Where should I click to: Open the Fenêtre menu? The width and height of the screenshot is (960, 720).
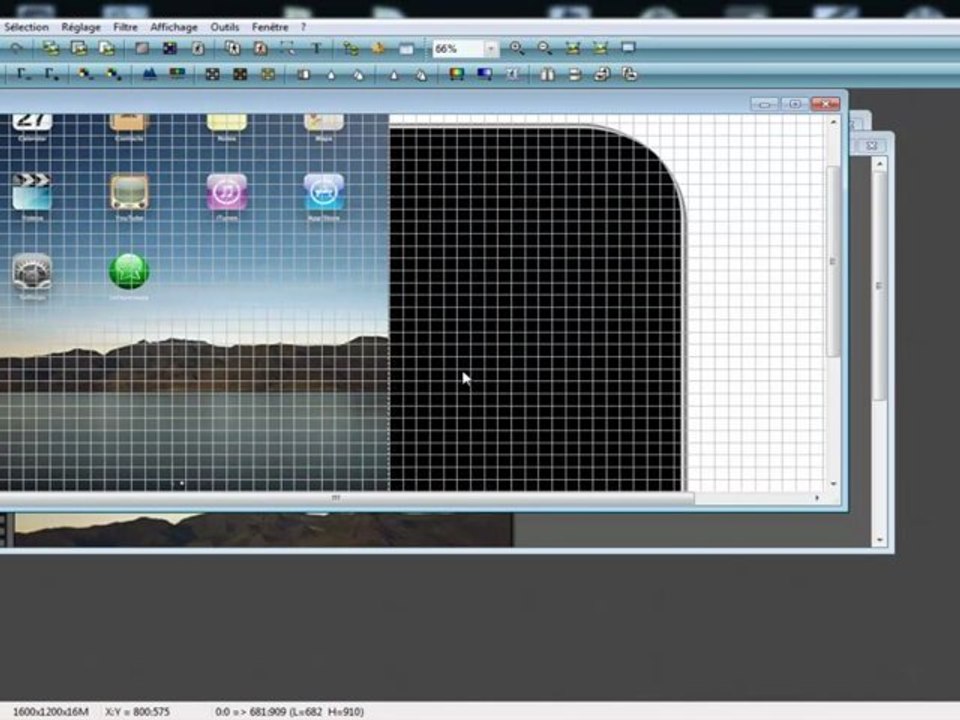270,27
